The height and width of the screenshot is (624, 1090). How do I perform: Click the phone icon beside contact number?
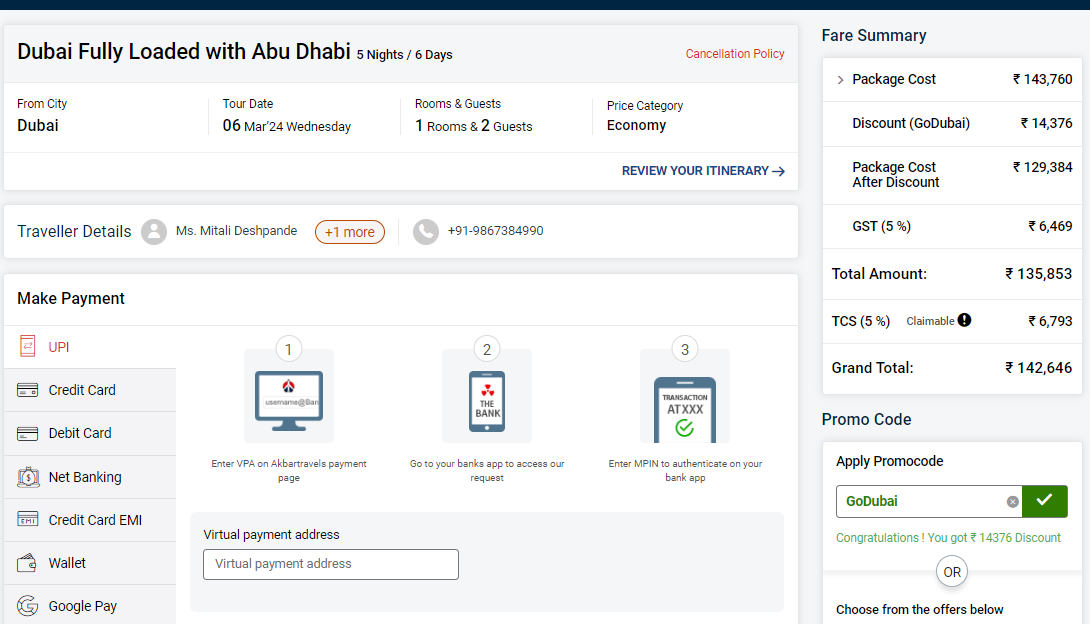coord(425,231)
